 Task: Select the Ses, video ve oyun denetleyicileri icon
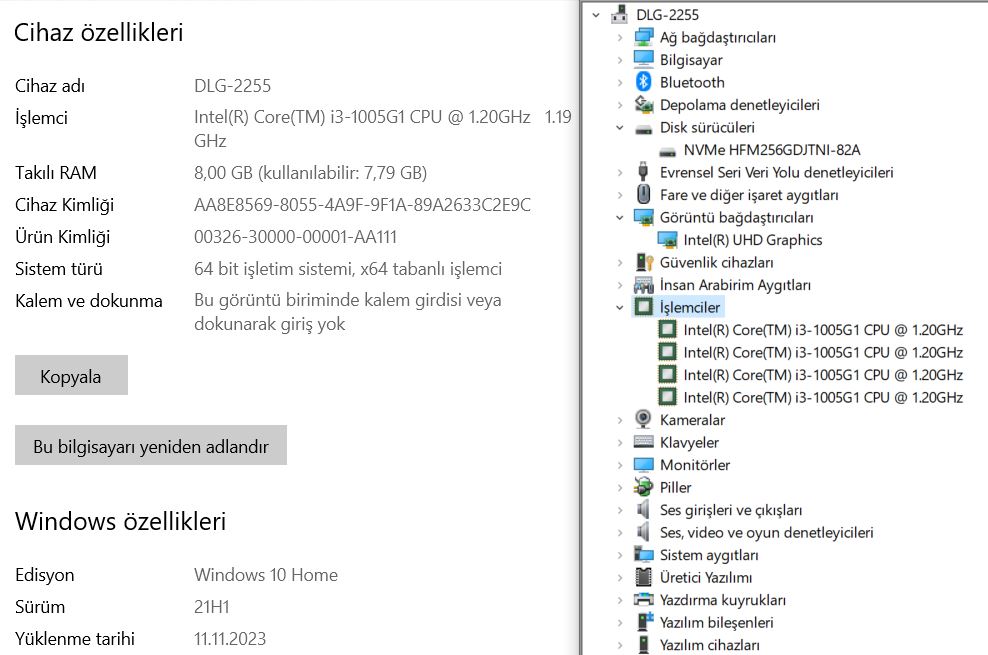pyautogui.click(x=643, y=532)
